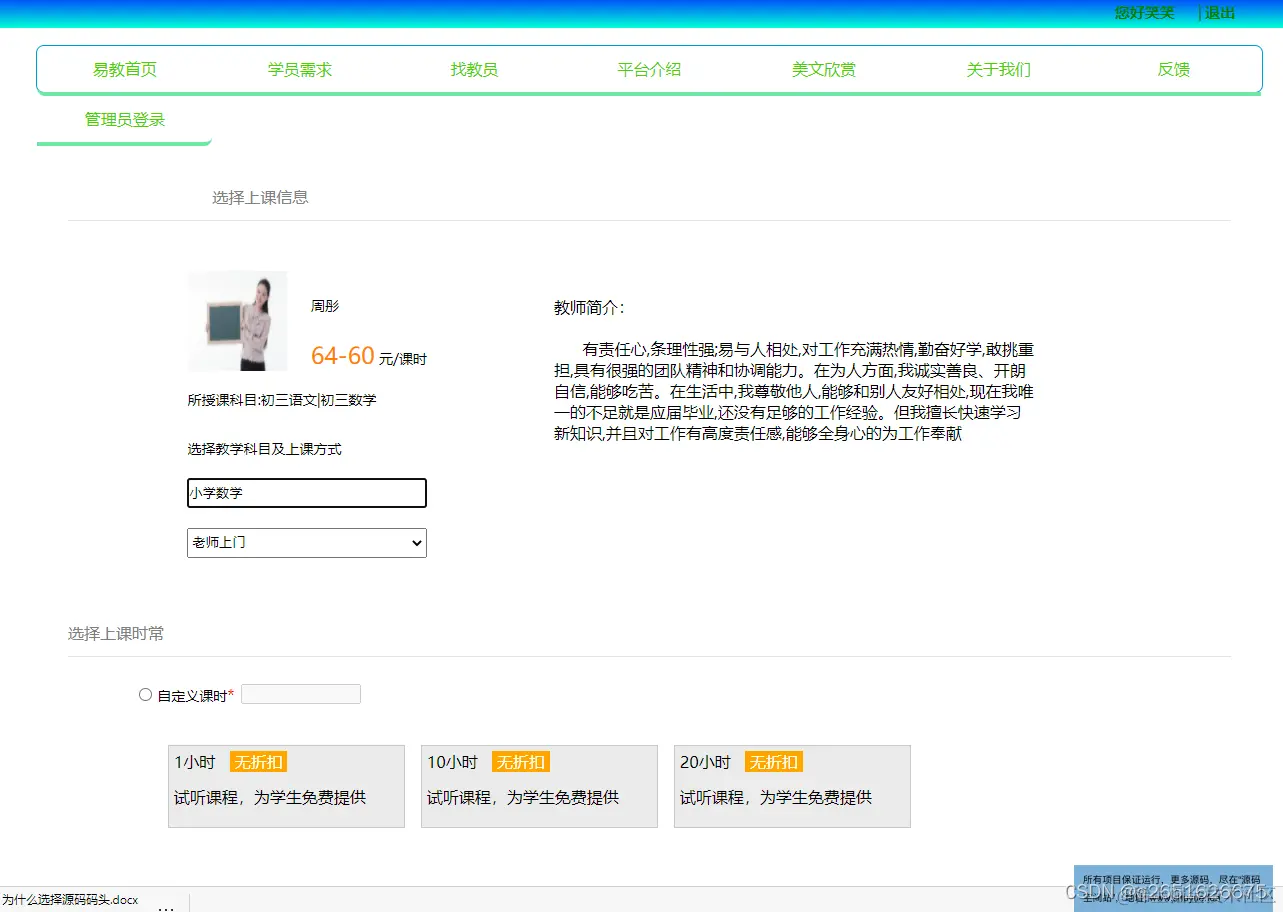Click the 您好笑笑 greeting link
The height and width of the screenshot is (912, 1283).
pyautogui.click(x=1142, y=13)
